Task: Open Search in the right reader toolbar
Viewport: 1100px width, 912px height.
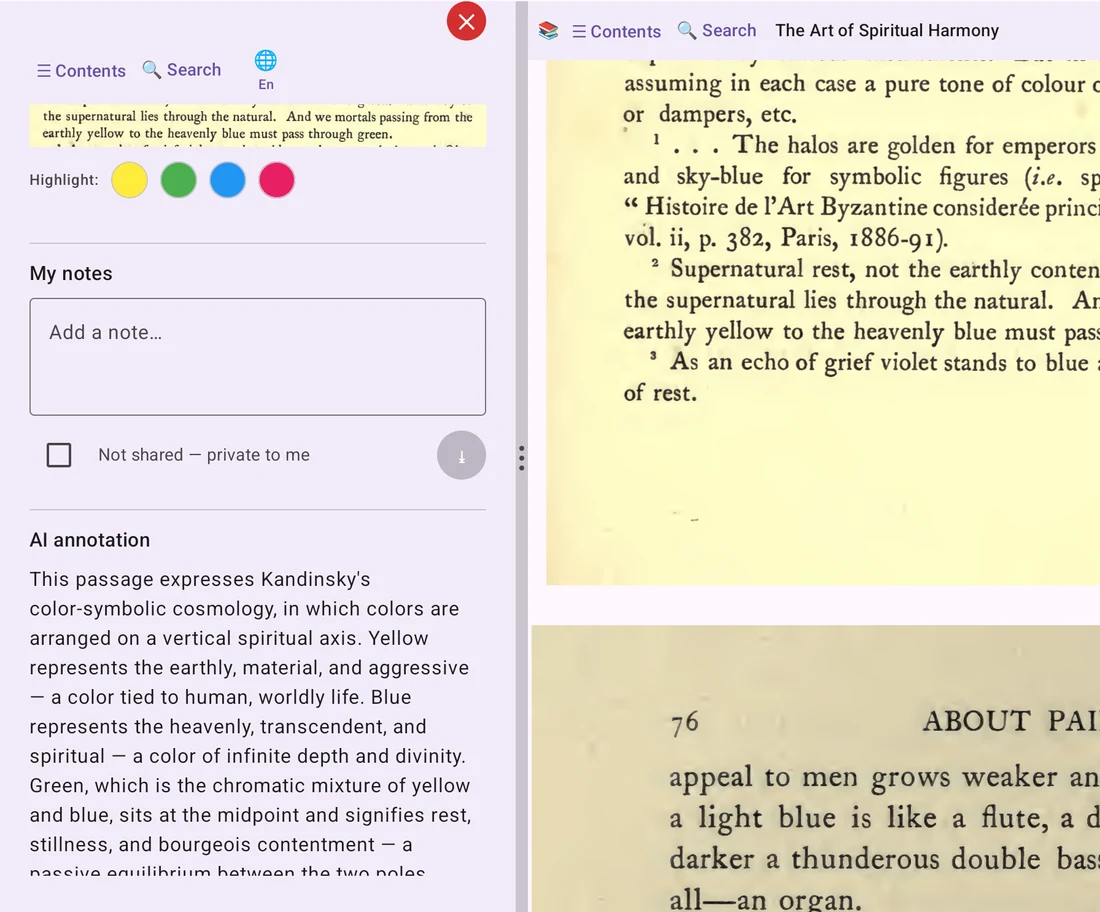Action: coord(717,31)
